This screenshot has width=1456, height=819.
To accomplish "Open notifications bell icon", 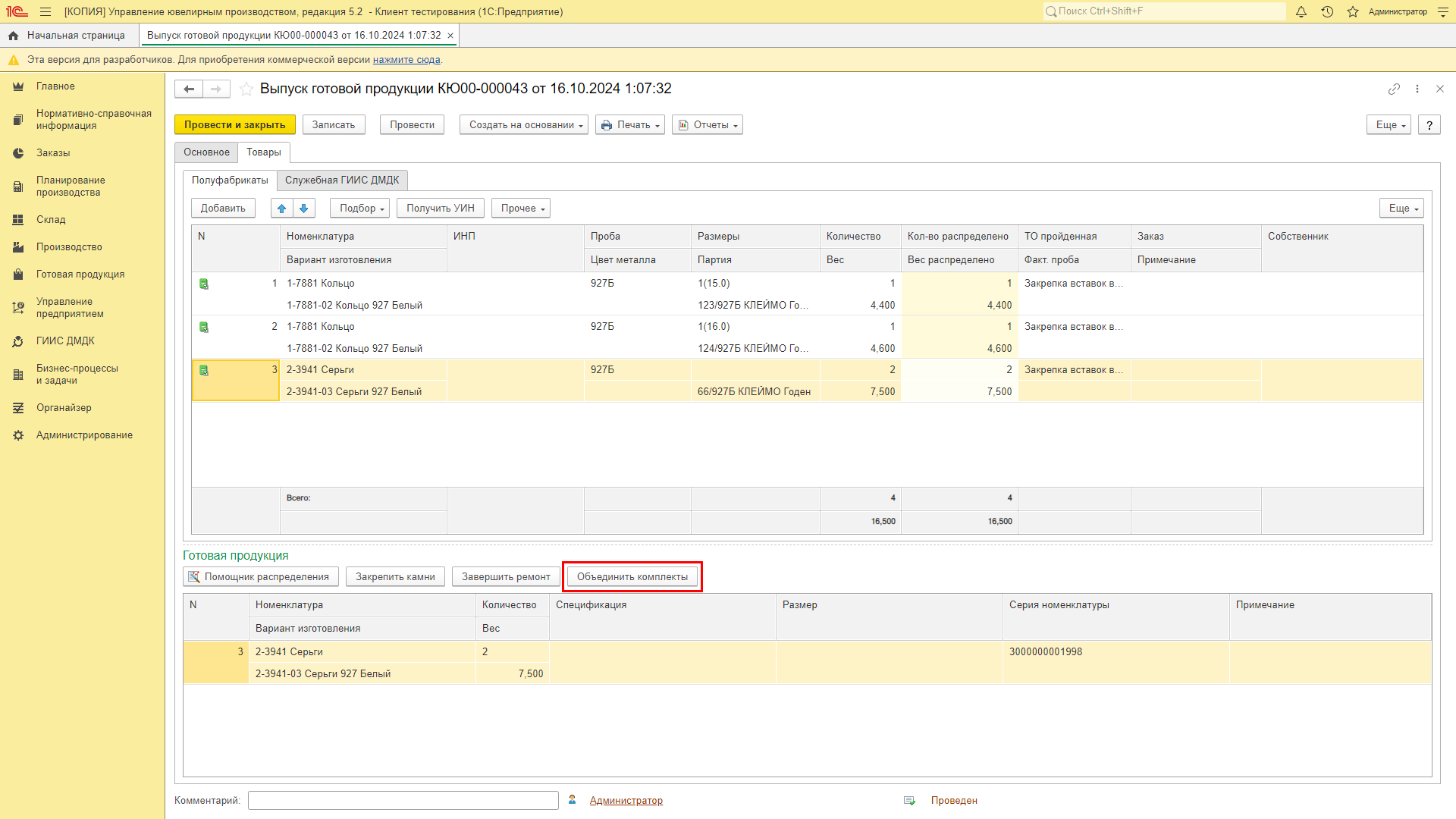I will (x=1301, y=11).
